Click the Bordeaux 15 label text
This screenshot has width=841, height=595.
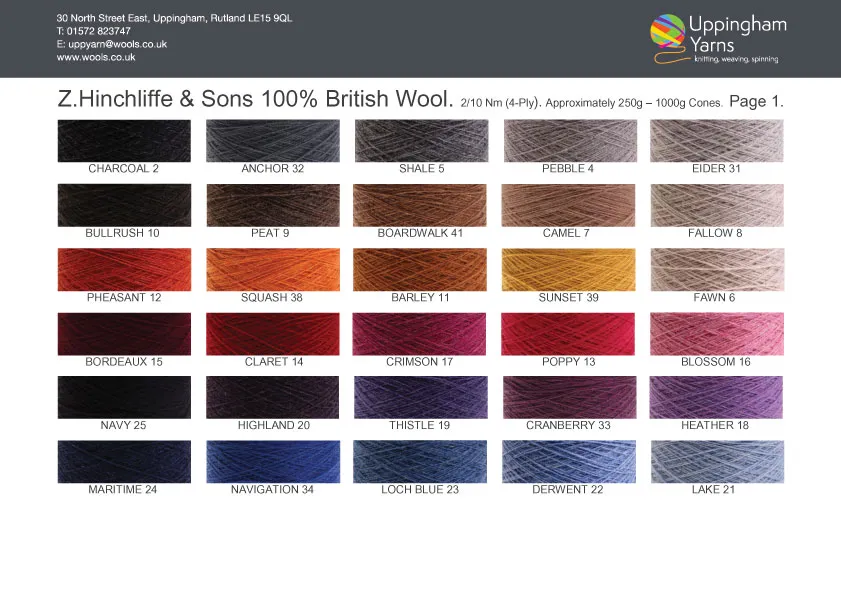[x=124, y=362]
